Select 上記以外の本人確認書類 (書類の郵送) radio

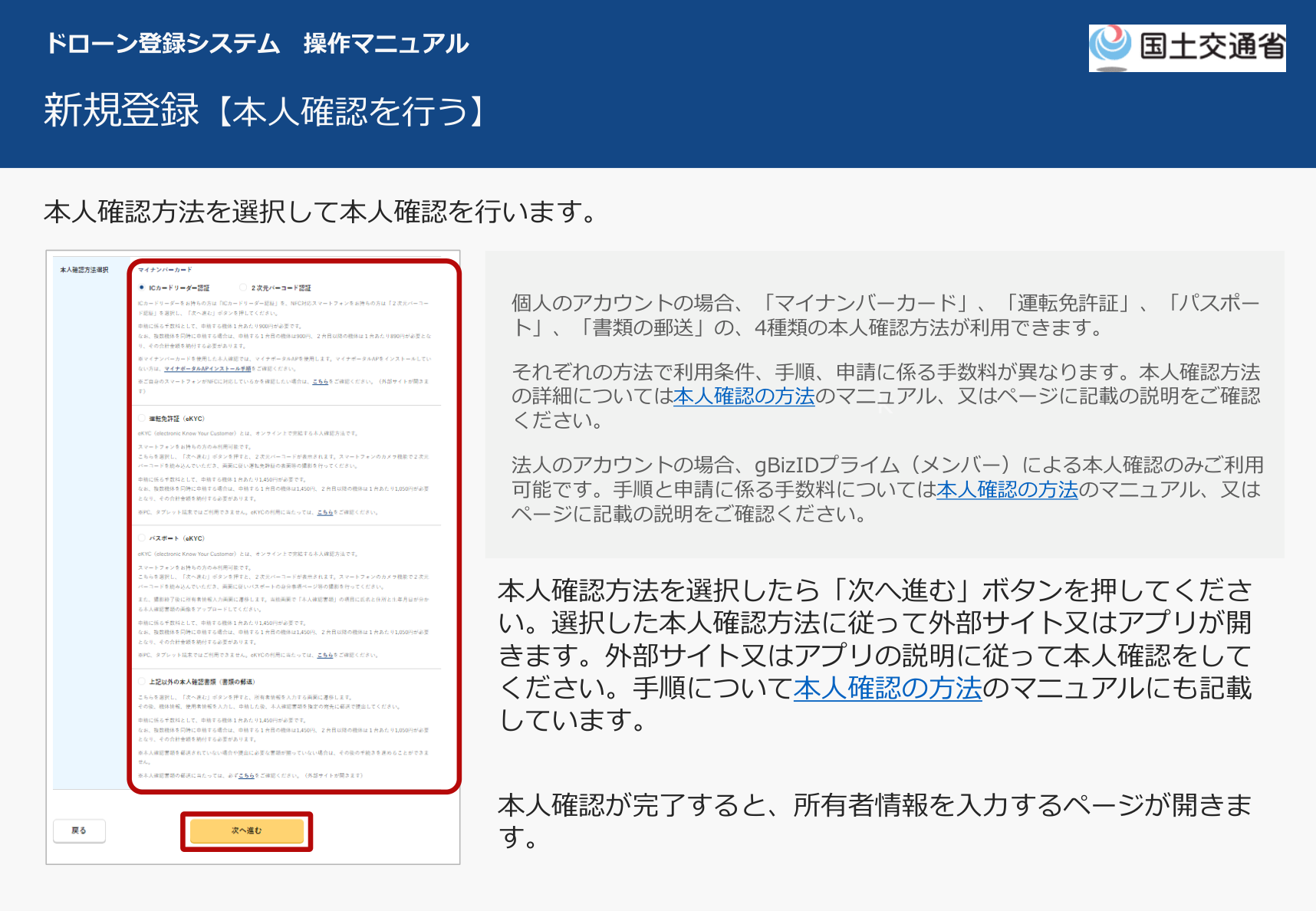pos(142,682)
